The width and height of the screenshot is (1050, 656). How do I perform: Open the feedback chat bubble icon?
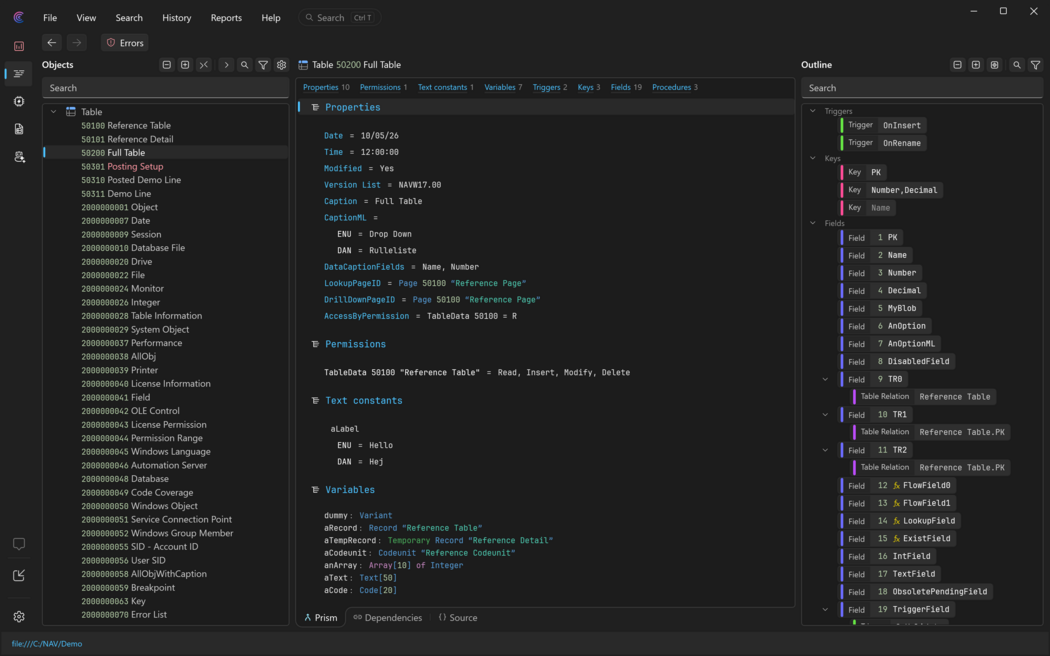click(19, 544)
